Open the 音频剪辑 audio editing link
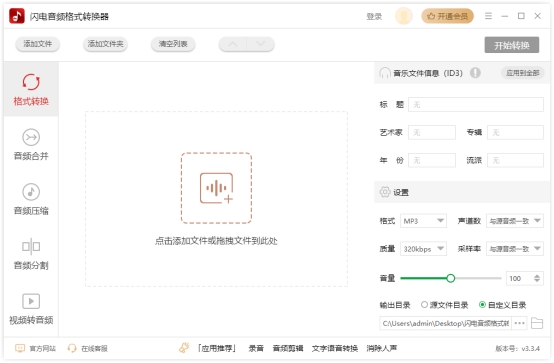This screenshot has height=363, width=554. 288,349
